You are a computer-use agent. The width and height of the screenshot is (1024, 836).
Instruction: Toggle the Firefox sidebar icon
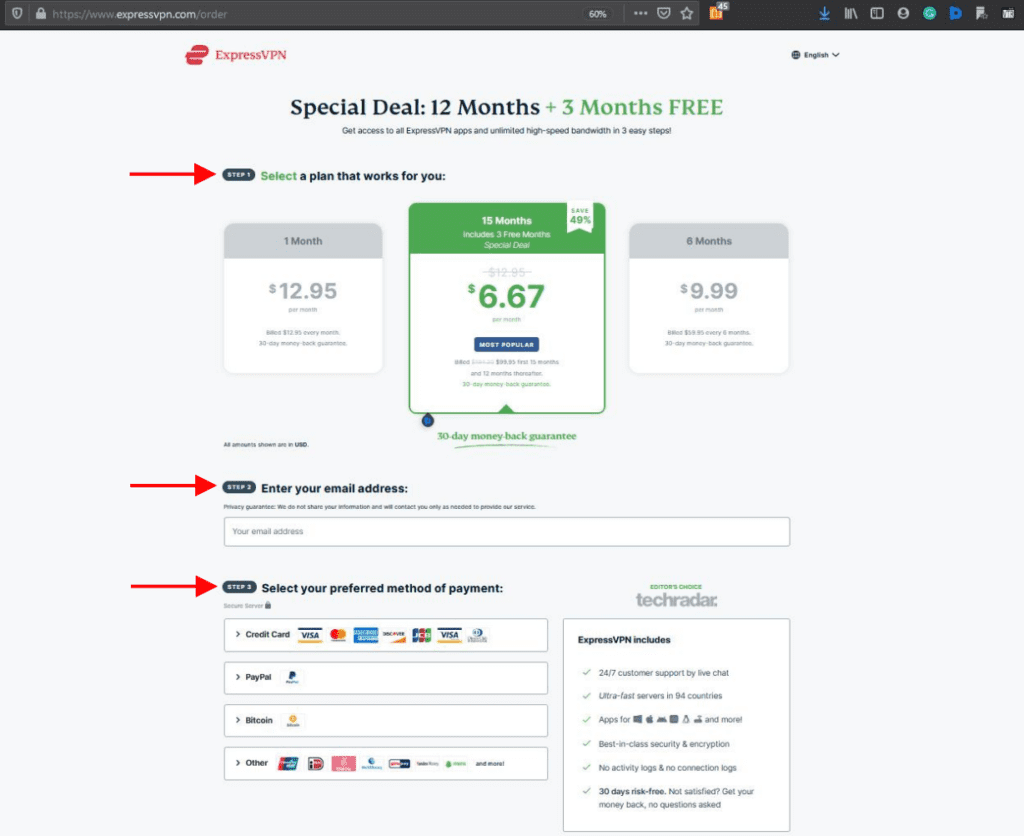click(x=876, y=13)
